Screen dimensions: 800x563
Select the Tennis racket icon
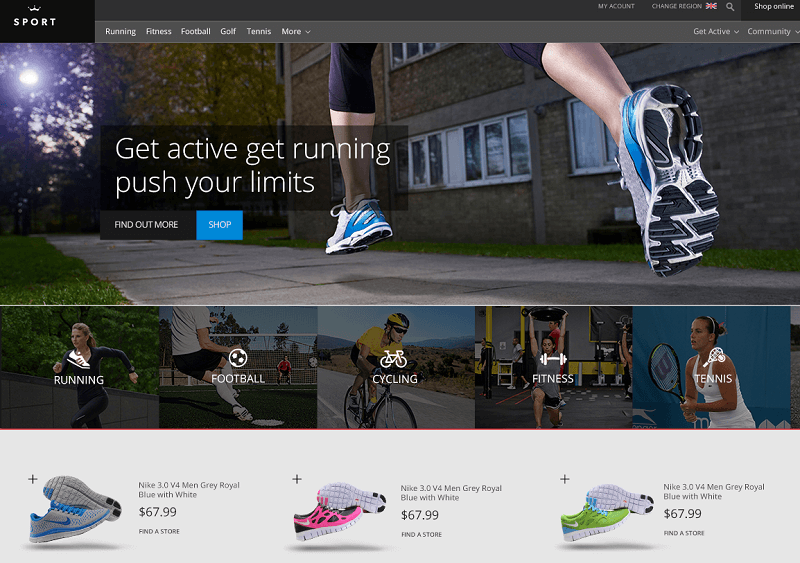(714, 357)
